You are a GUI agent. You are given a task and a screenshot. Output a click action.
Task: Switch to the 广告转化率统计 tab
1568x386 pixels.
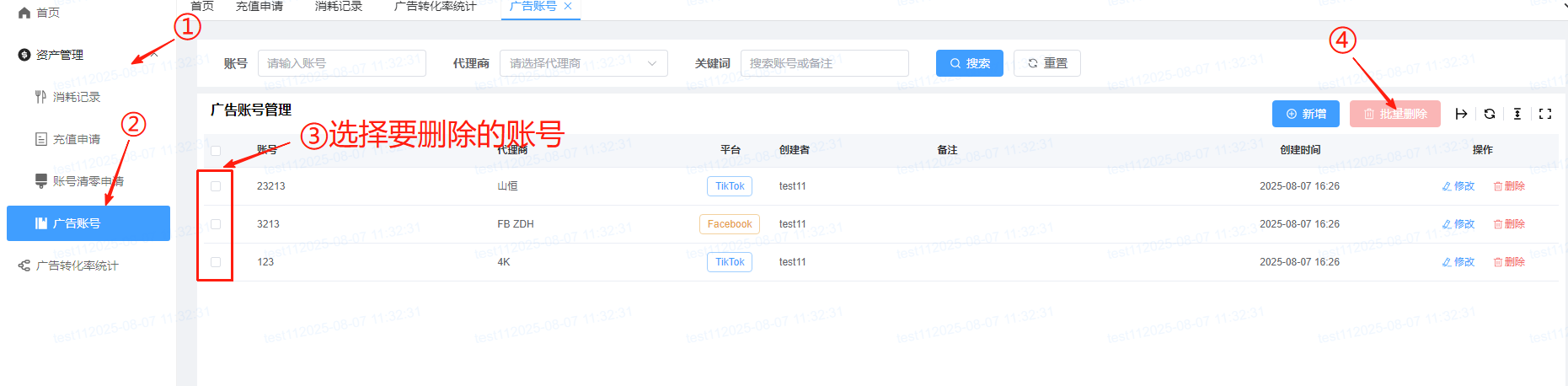pyautogui.click(x=435, y=6)
